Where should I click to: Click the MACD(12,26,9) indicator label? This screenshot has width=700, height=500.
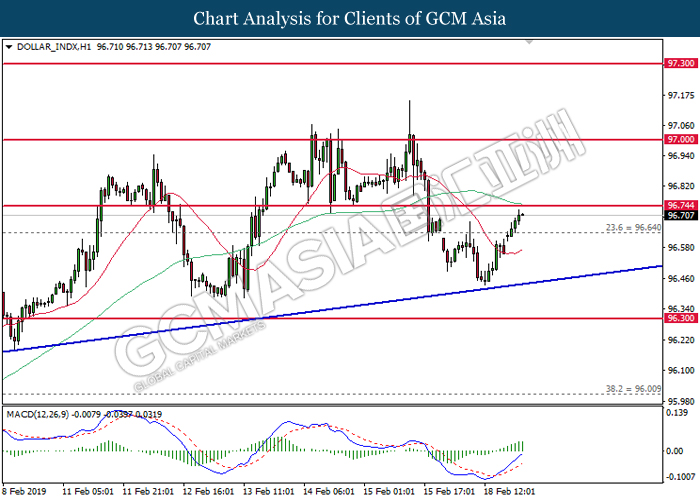38,414
